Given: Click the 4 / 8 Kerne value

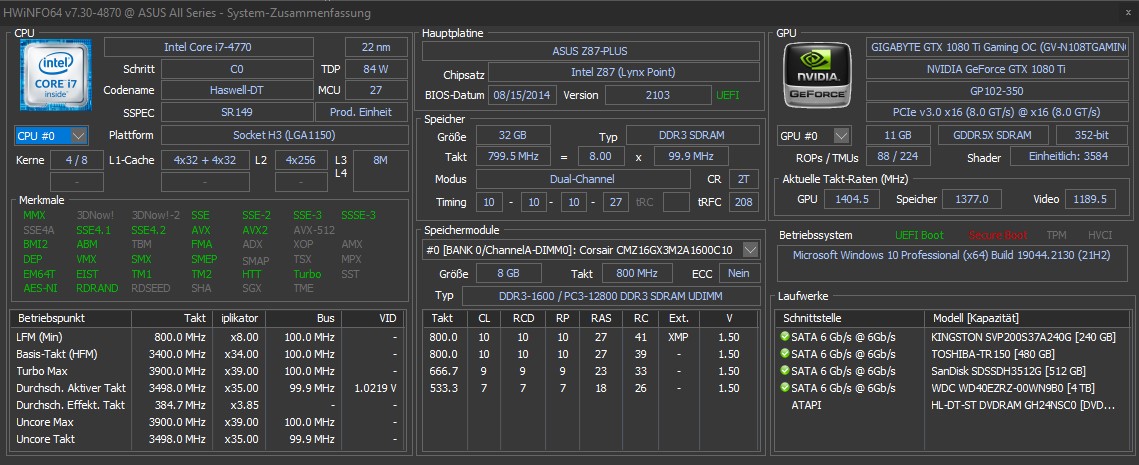Looking at the screenshot, I should [76, 161].
